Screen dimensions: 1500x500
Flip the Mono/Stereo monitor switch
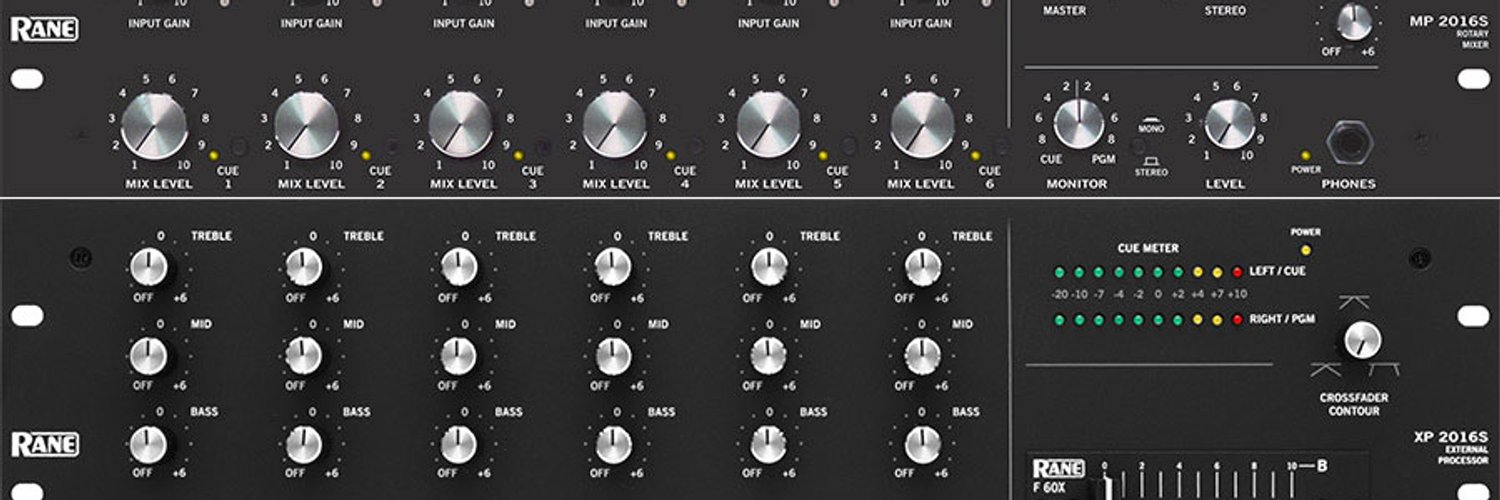click(1139, 146)
